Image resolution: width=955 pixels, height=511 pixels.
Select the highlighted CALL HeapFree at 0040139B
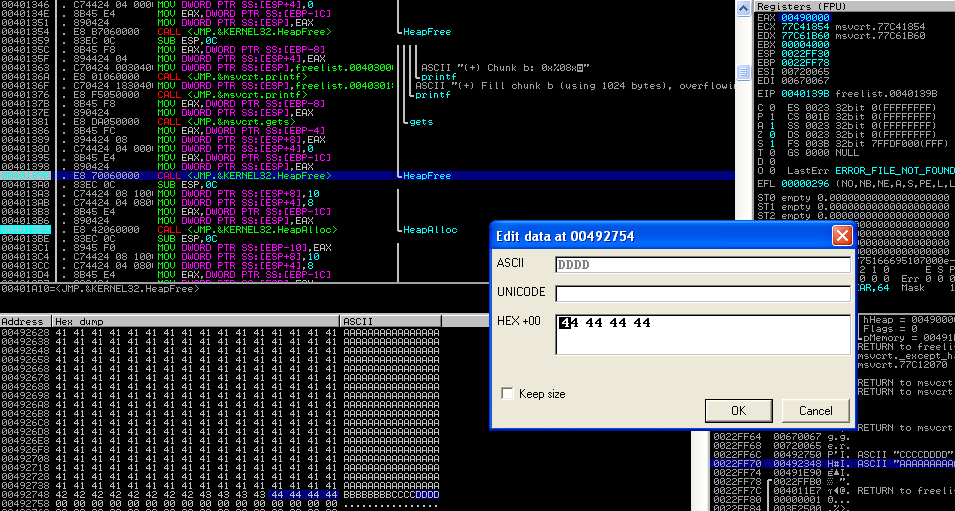(x=367, y=175)
